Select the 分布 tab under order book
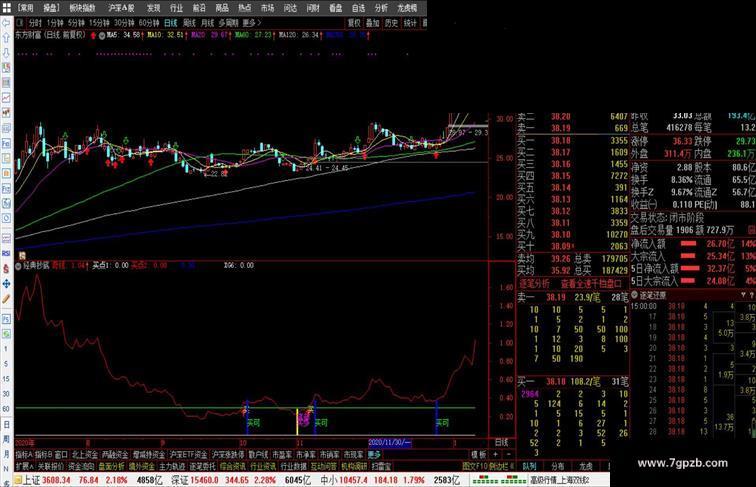The height and width of the screenshot is (487, 756). point(558,466)
